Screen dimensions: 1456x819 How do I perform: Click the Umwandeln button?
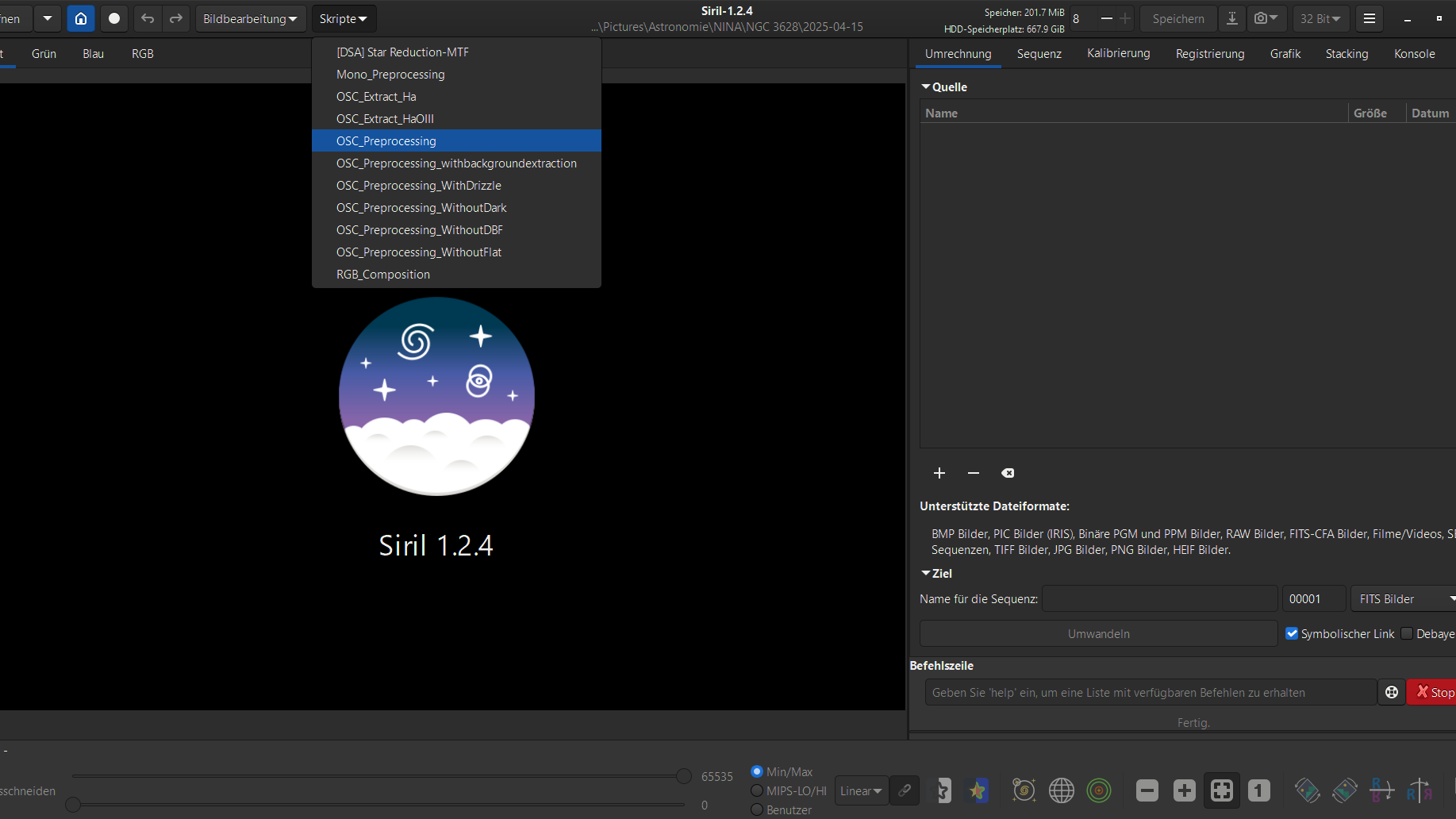[x=1098, y=633]
